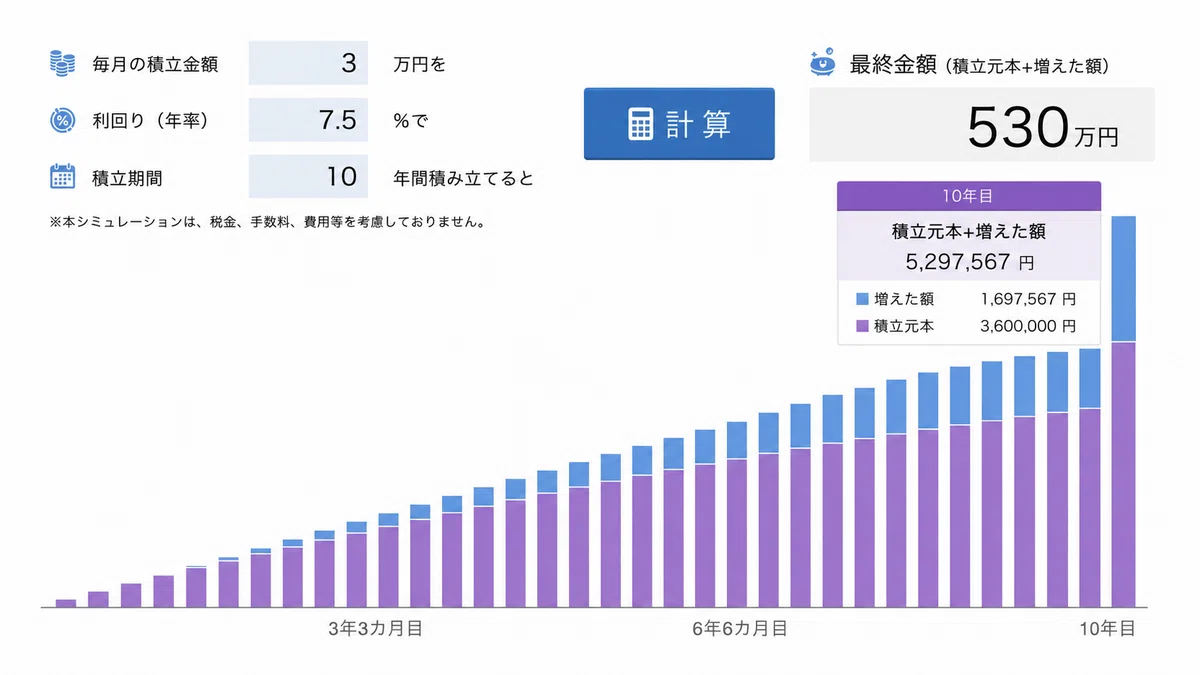Click the 3年3カ月目 axis label
This screenshot has height=675, width=1200.
pos(374,629)
